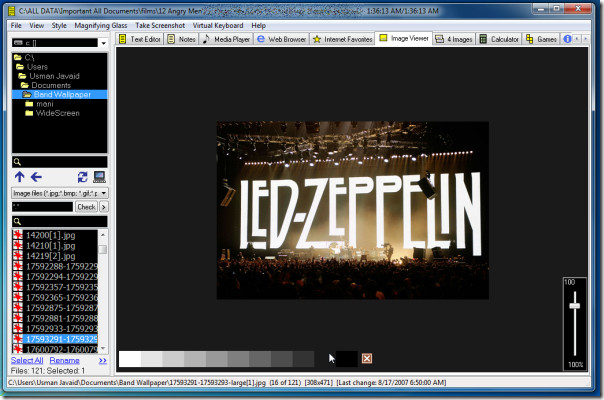Click the >> more options link

click(x=102, y=361)
